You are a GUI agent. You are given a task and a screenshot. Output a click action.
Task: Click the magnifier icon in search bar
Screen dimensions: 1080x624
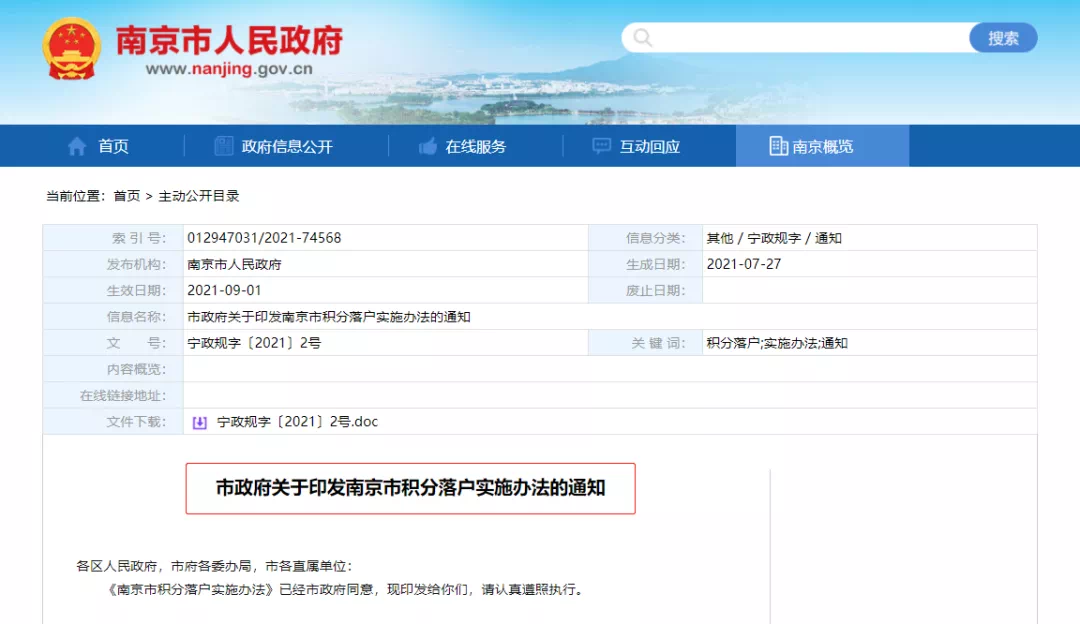coord(642,38)
